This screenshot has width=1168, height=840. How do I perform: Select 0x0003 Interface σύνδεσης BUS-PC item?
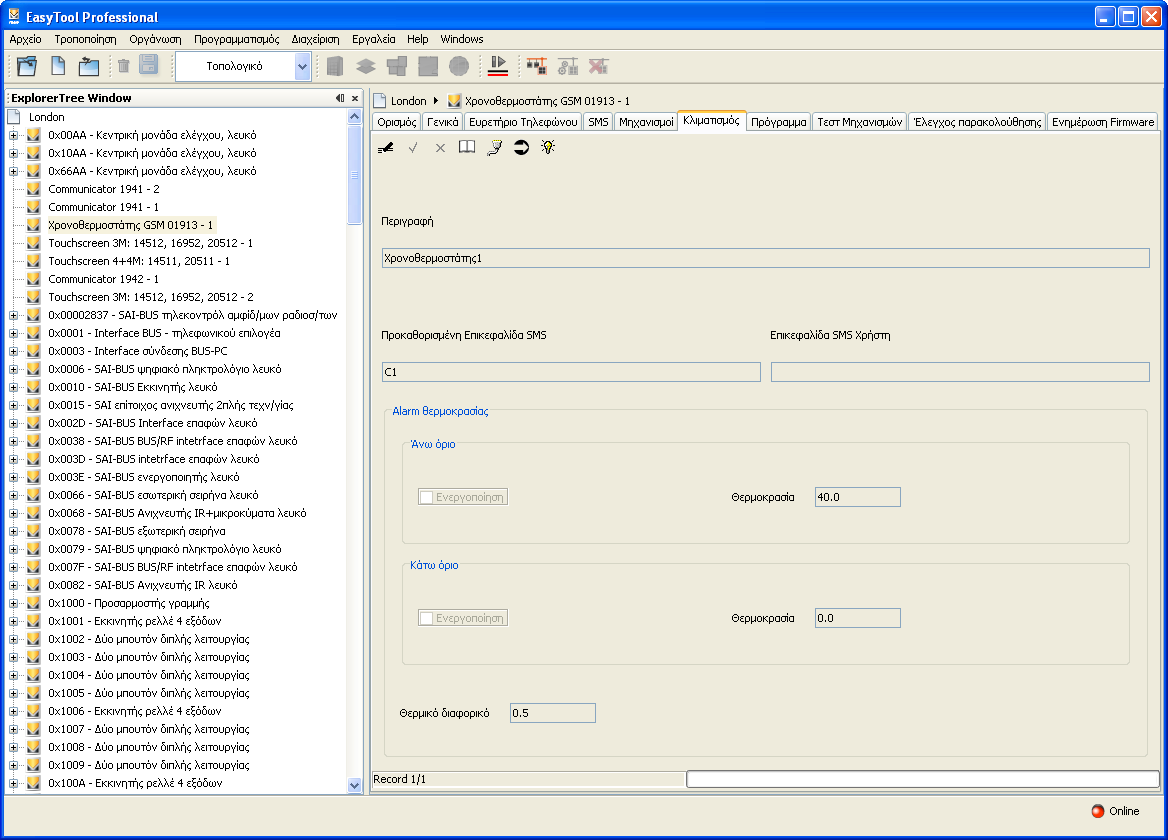click(x=138, y=351)
